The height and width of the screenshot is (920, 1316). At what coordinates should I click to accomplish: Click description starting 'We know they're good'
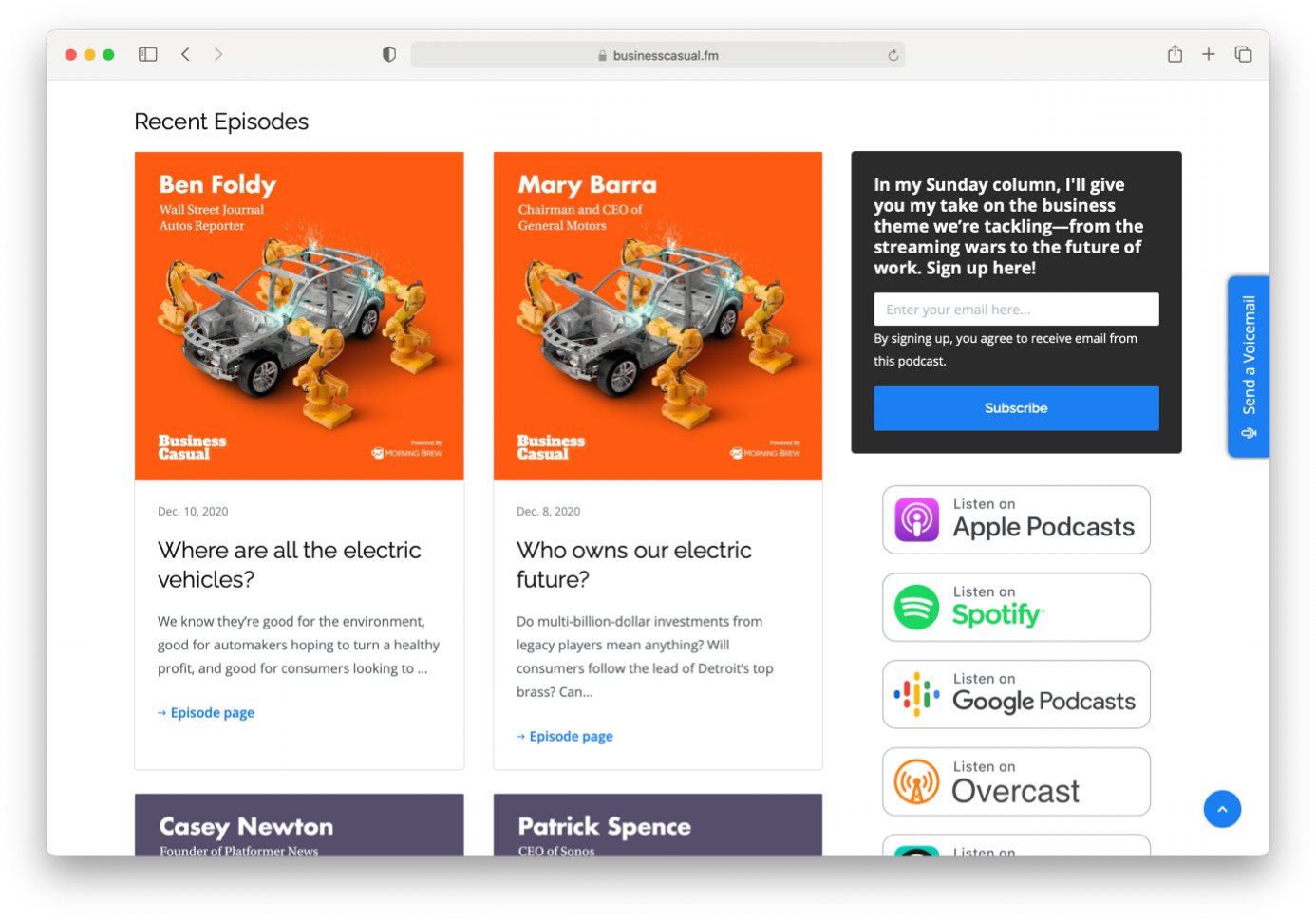pos(298,645)
